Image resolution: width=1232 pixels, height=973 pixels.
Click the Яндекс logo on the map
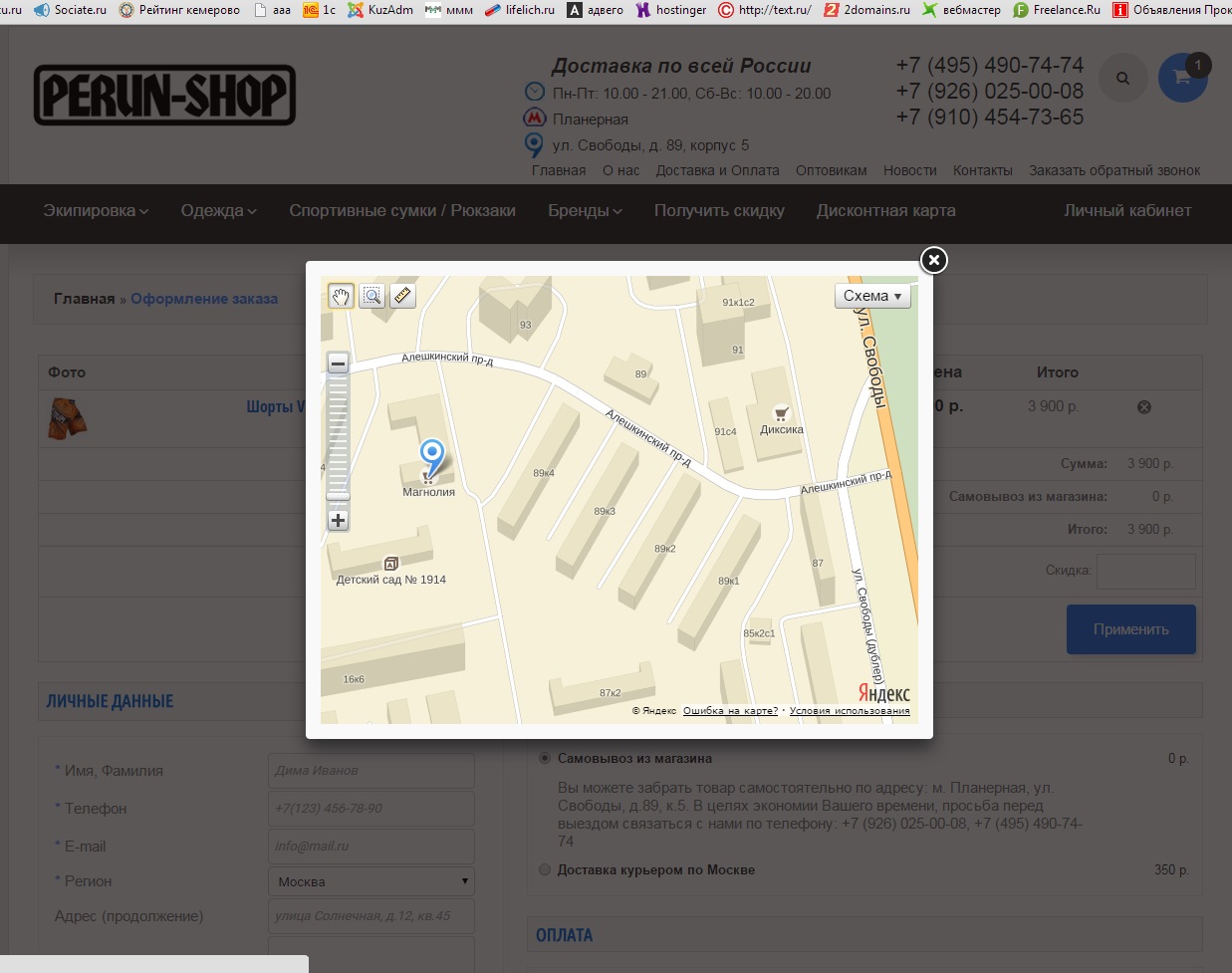[884, 693]
